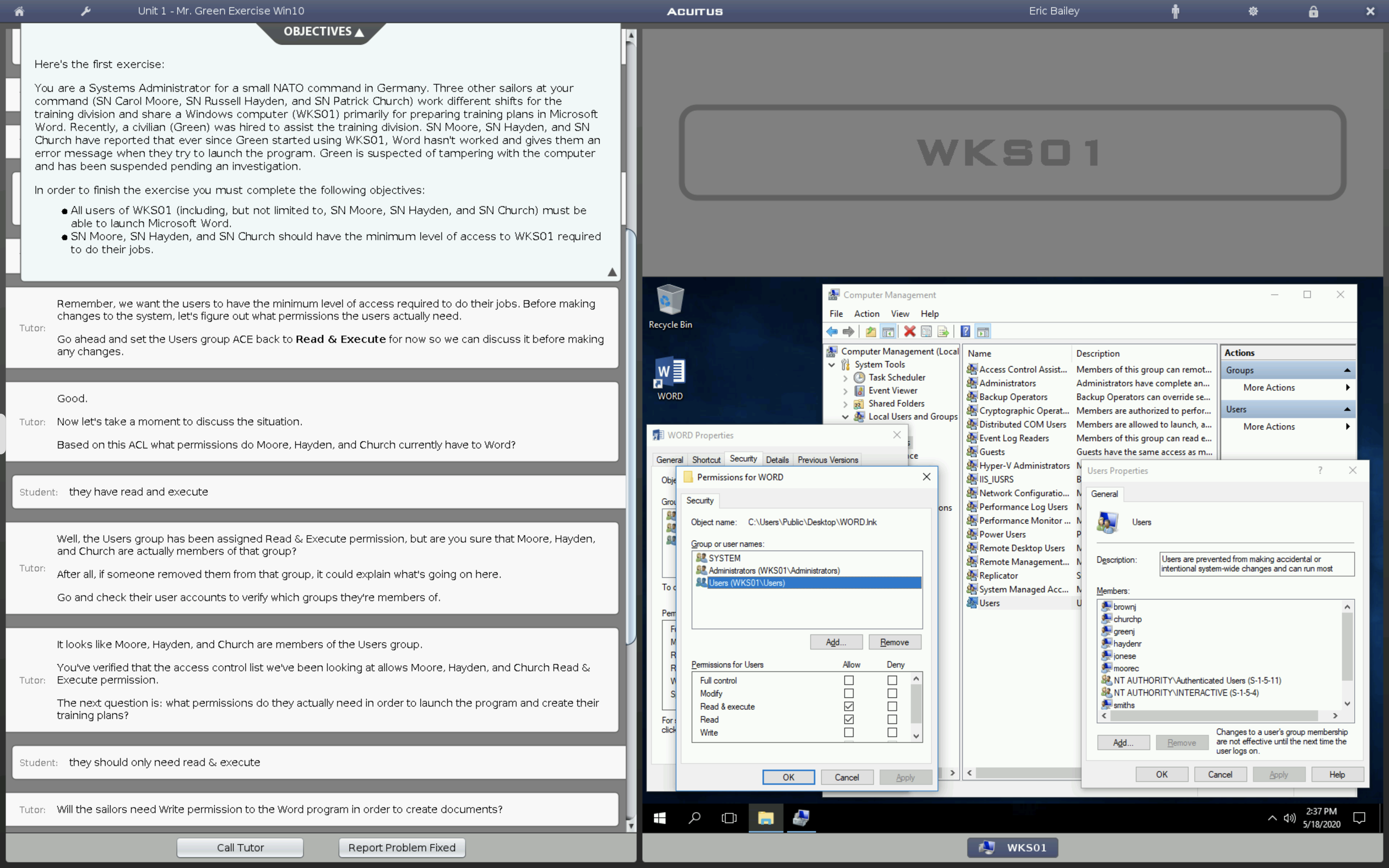The height and width of the screenshot is (868, 1389).
Task: Expand the Event Viewer tree node
Action: coord(845,391)
